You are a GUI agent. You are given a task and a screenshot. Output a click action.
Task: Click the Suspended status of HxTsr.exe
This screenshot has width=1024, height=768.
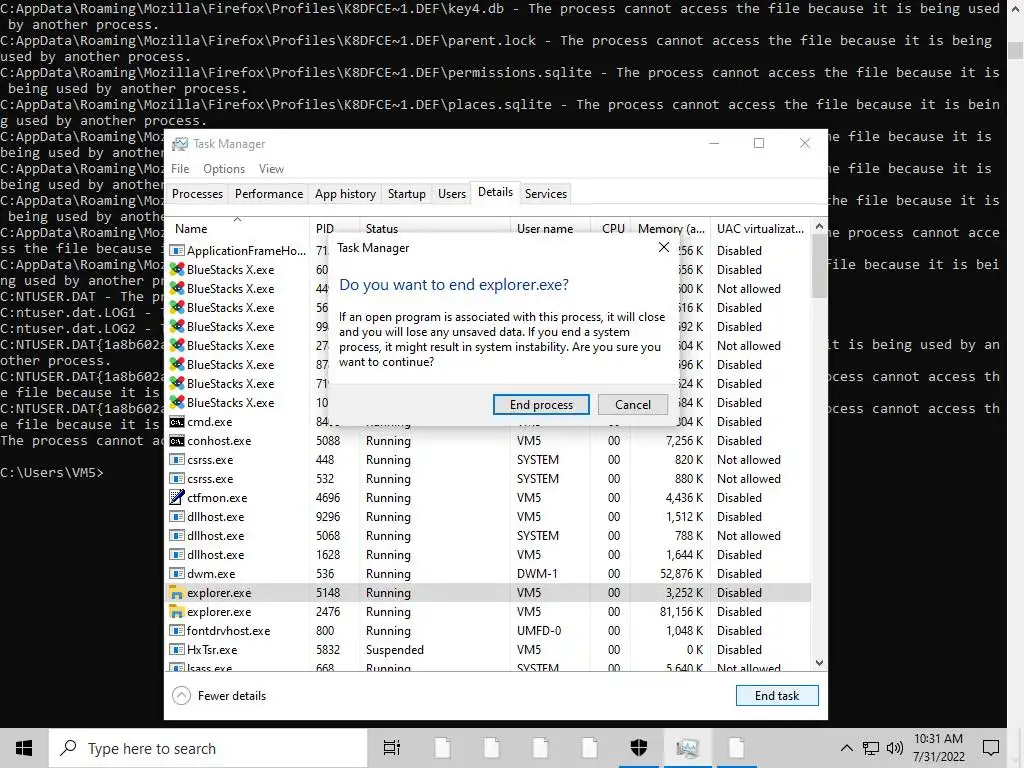coord(394,649)
